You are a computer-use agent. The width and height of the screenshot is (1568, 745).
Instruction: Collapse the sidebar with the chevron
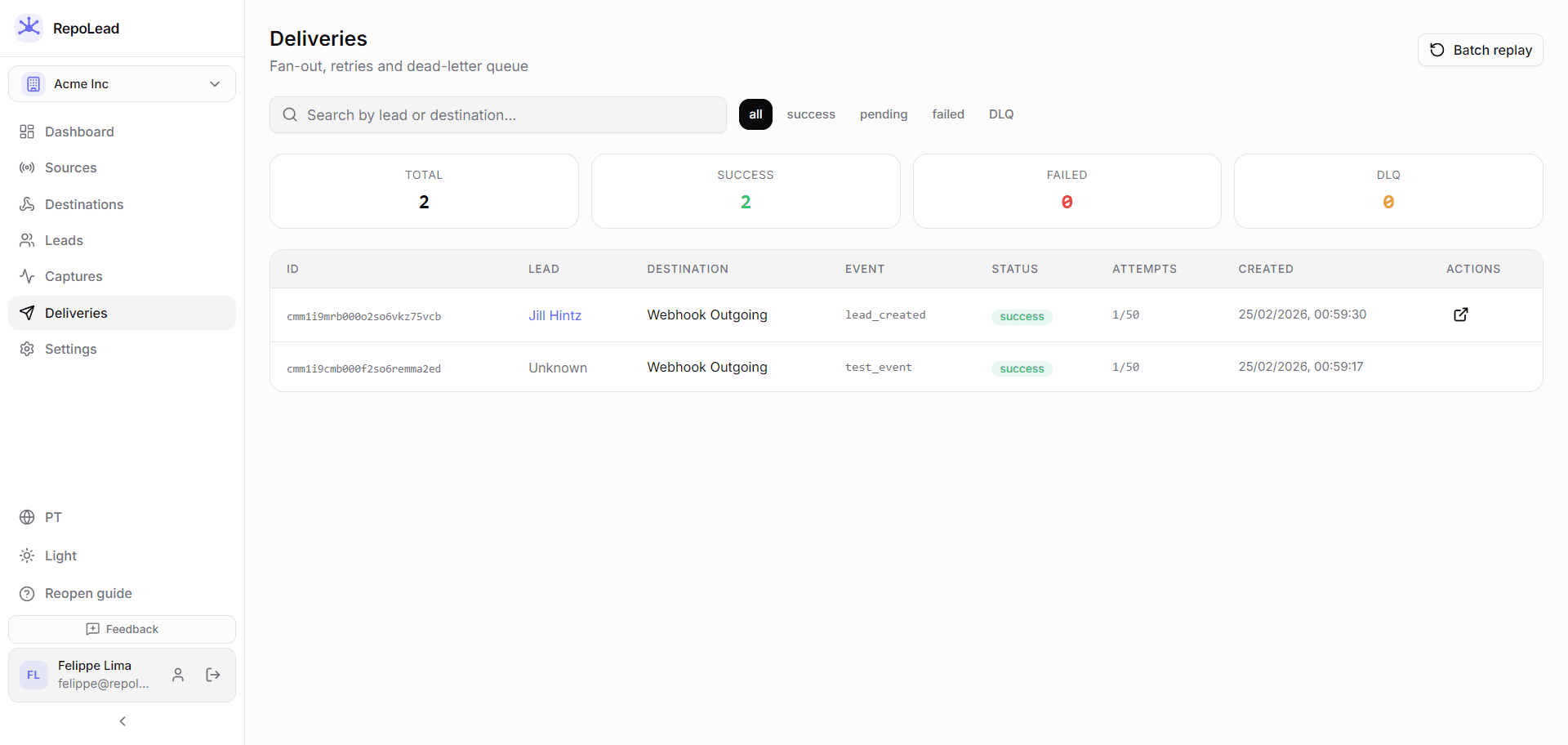[122, 721]
